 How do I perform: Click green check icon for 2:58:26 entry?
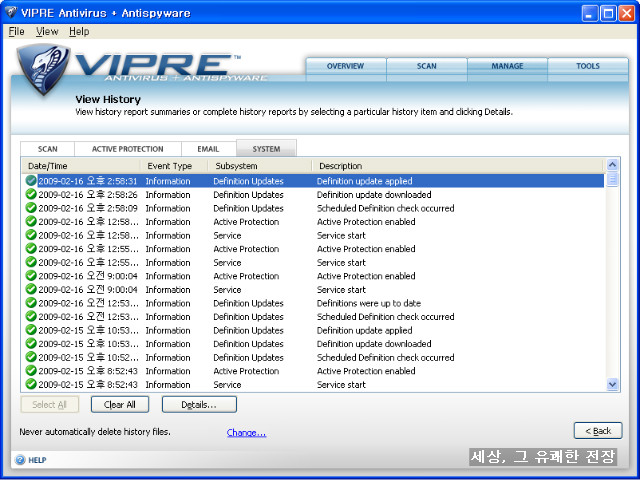tap(31, 194)
